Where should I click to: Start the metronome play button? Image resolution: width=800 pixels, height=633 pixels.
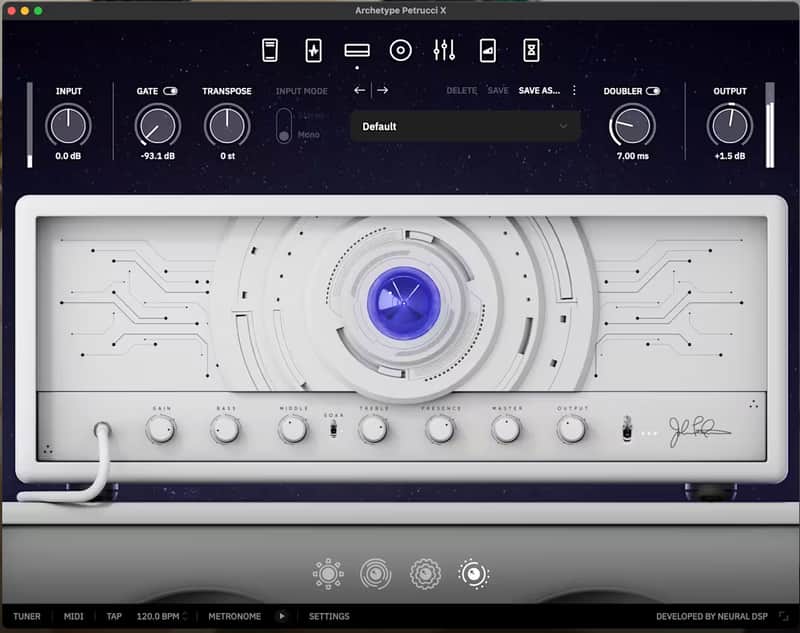tap(282, 616)
